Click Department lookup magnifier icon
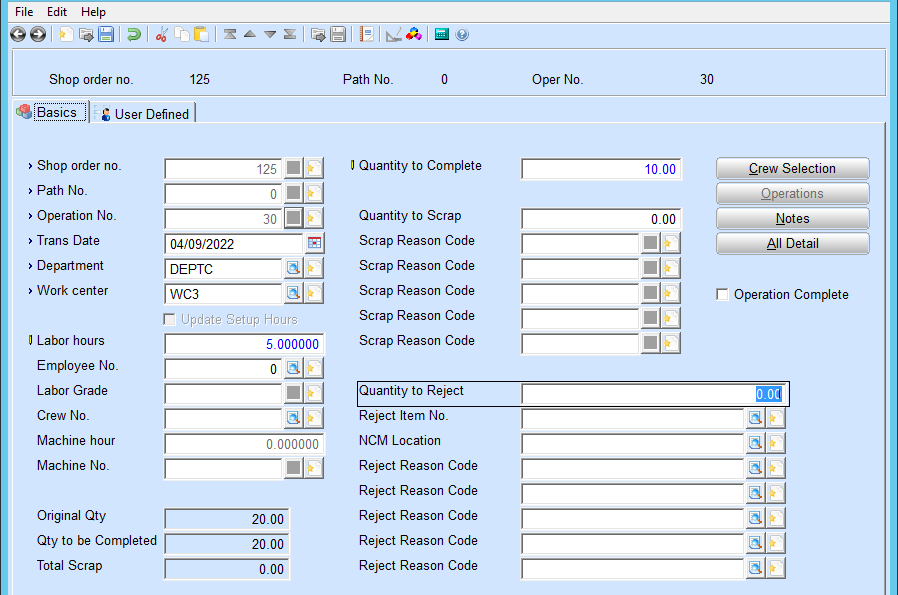The image size is (898, 595). [x=293, y=268]
